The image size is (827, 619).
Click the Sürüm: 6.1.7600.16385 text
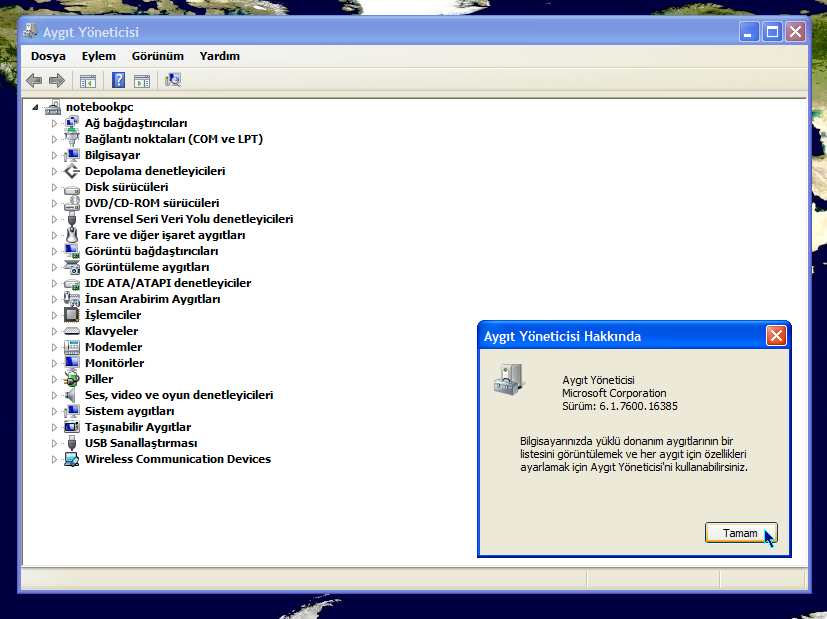(620, 407)
